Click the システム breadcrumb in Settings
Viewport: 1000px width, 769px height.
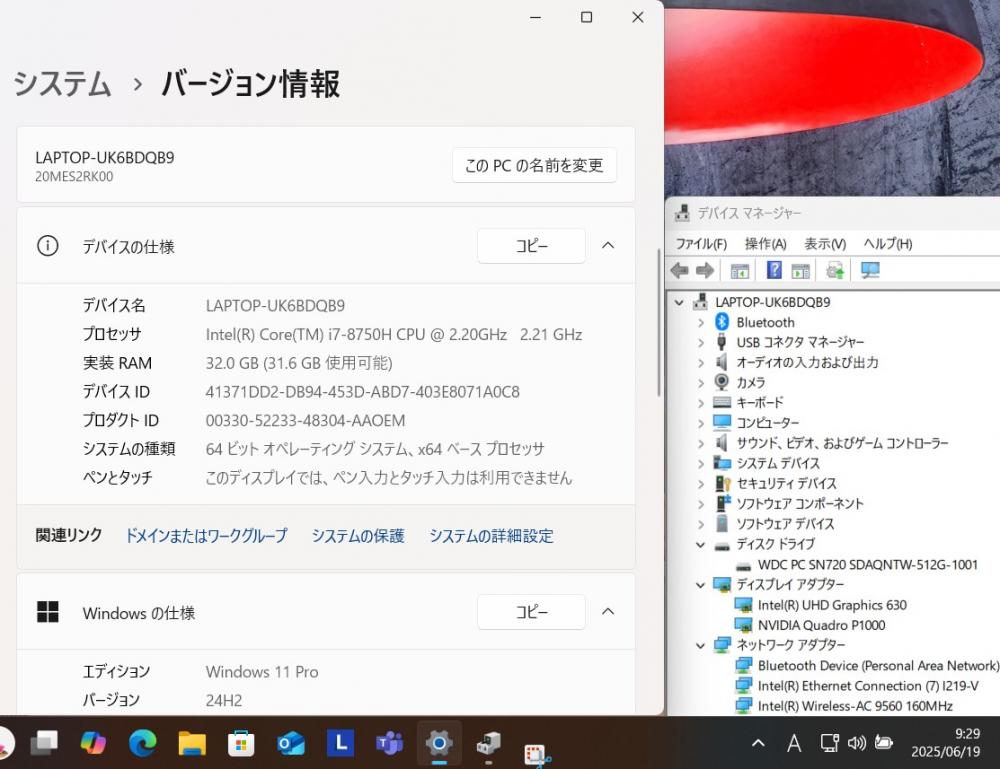point(62,84)
